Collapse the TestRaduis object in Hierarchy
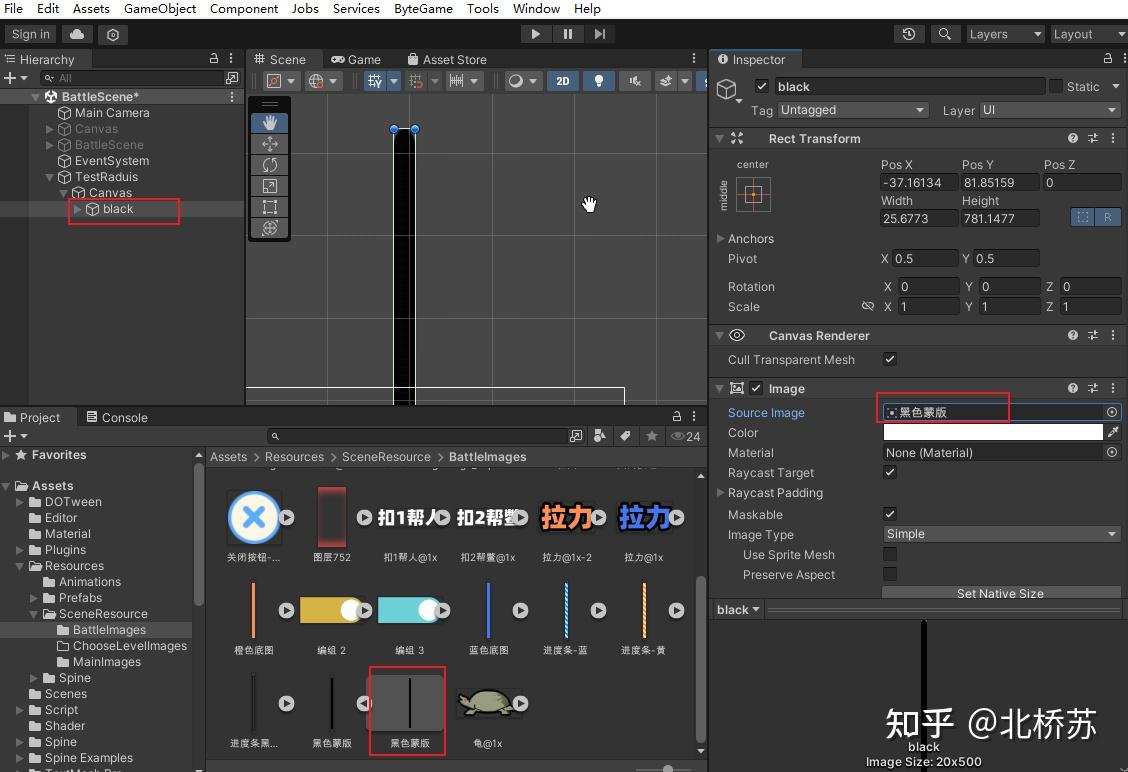 50,177
